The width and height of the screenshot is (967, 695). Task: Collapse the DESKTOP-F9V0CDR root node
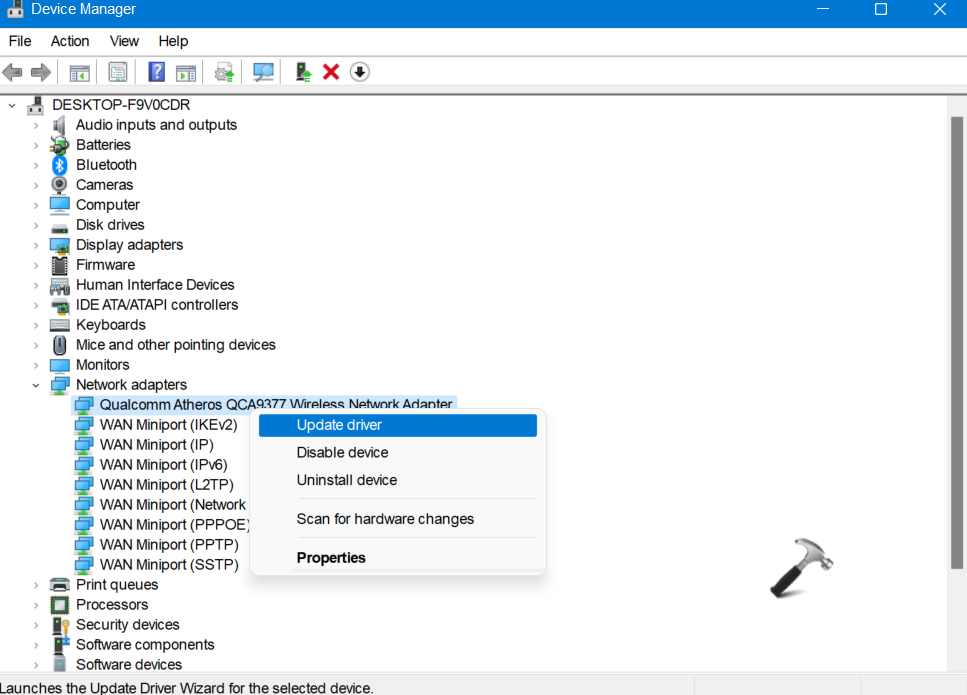[12, 105]
